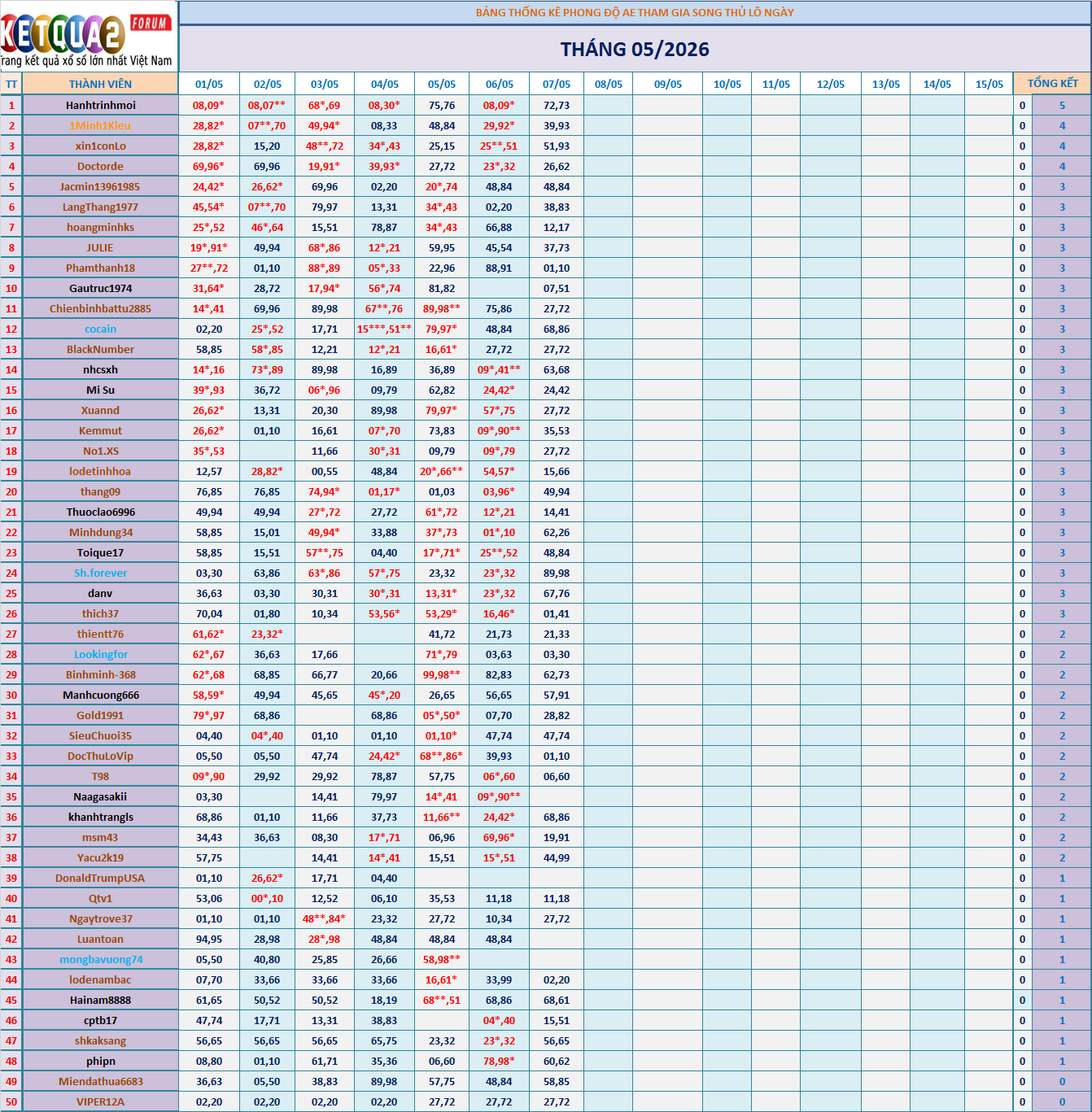Click DocThuLoVip's 05/05 cell 68**,86*
The image size is (1092, 1112).
click(x=442, y=756)
